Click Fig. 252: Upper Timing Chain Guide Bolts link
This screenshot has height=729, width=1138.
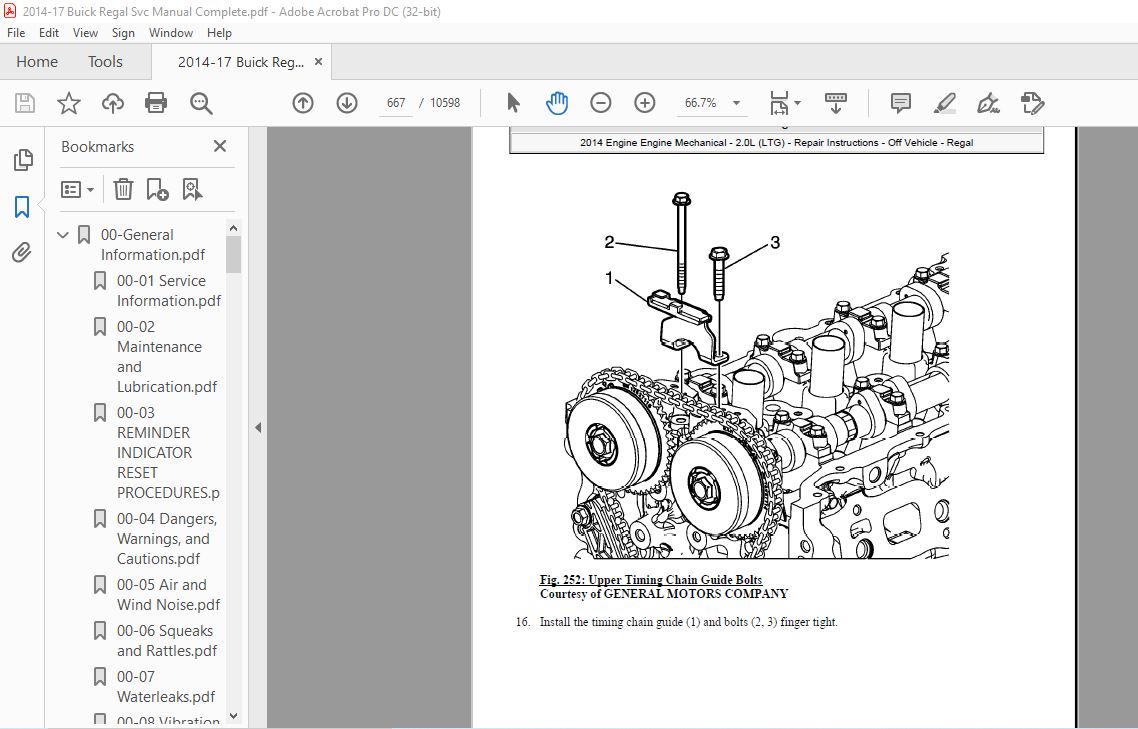pyautogui.click(x=650, y=579)
